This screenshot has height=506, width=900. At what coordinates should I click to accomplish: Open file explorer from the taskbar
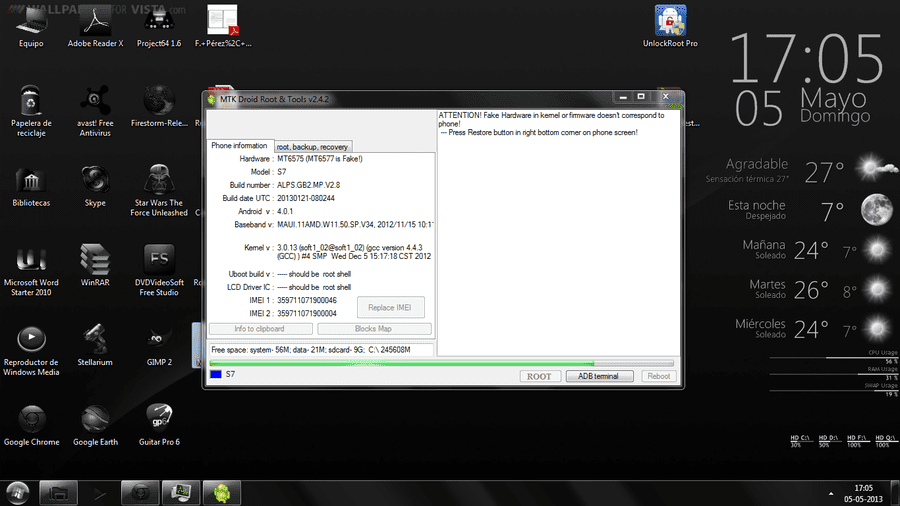tap(59, 493)
